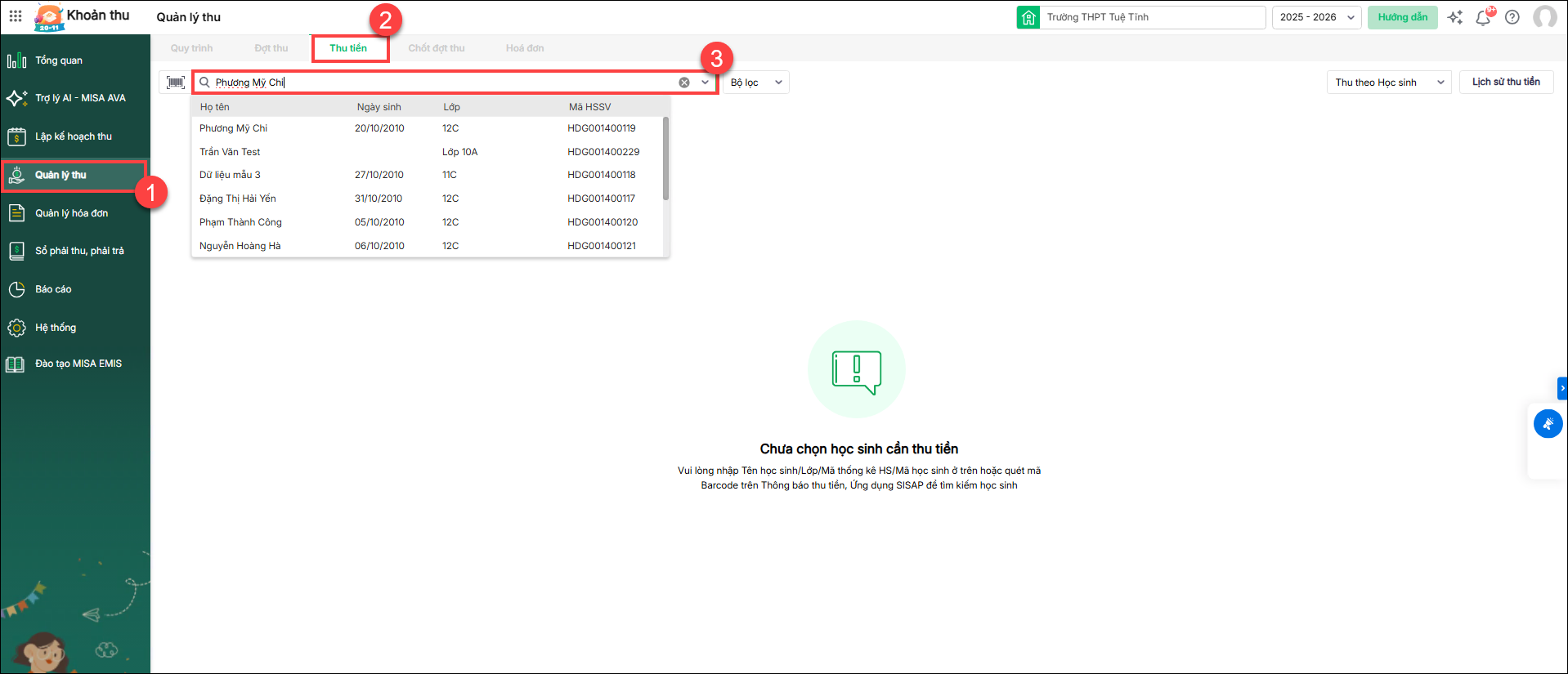The width and height of the screenshot is (1568, 674).
Task: Expand the blue right-edge side panel arrow
Action: click(1562, 388)
